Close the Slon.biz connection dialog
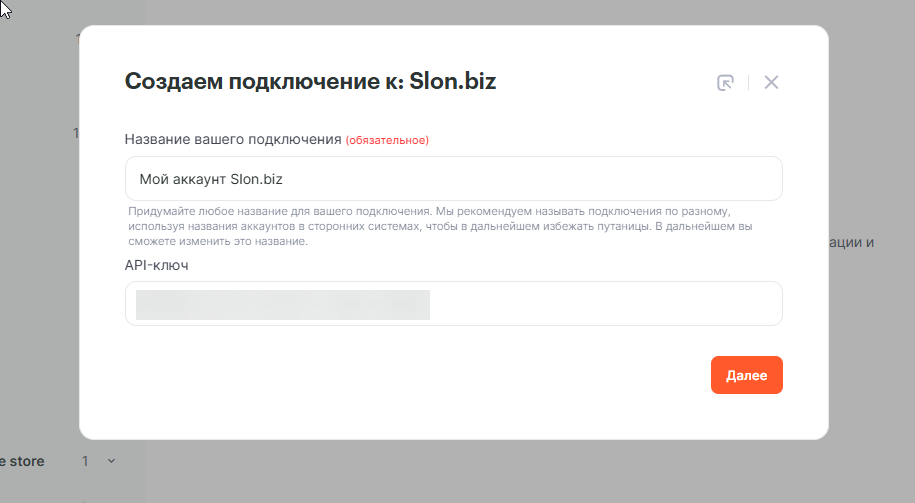Image resolution: width=915 pixels, height=503 pixels. pos(771,83)
